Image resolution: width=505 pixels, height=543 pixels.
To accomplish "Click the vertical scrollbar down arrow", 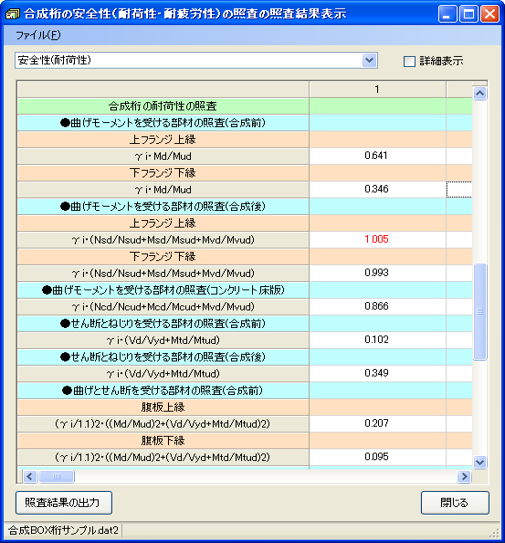I will coord(480,462).
